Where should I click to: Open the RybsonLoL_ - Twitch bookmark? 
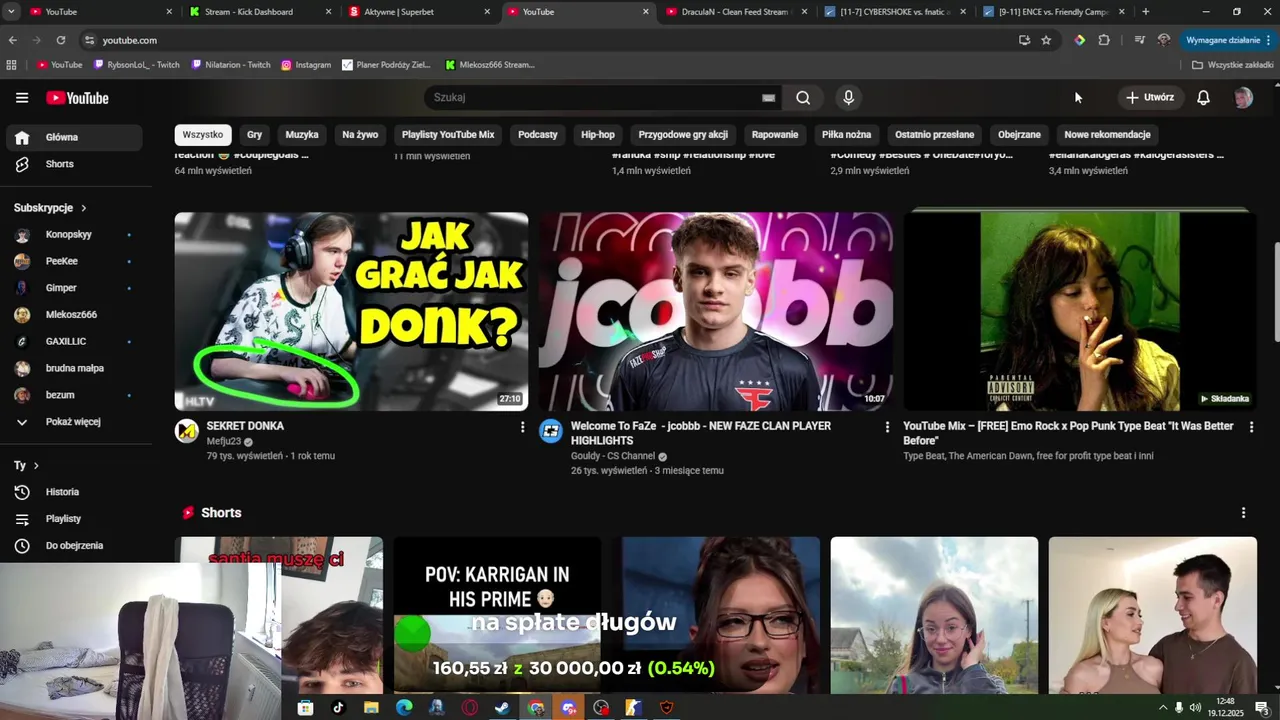click(136, 65)
